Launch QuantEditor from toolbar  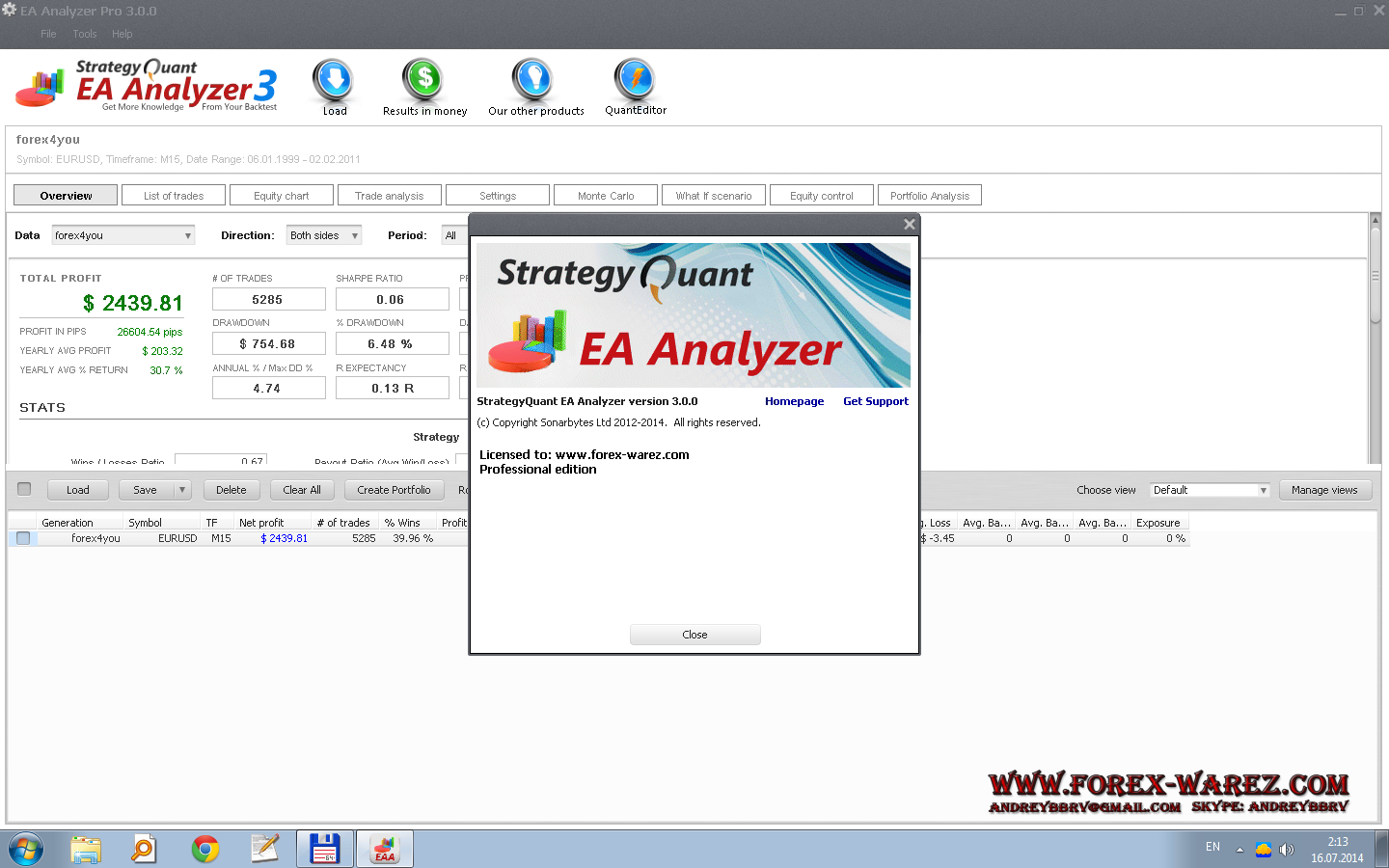[x=635, y=82]
